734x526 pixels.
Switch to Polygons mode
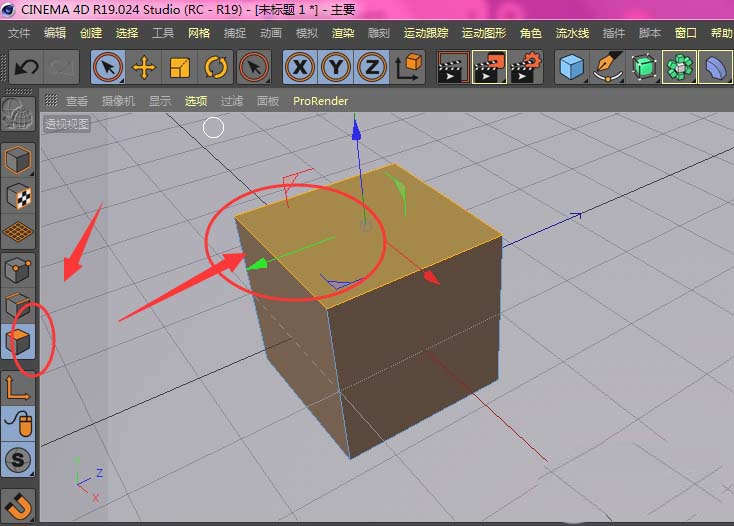(x=18, y=342)
